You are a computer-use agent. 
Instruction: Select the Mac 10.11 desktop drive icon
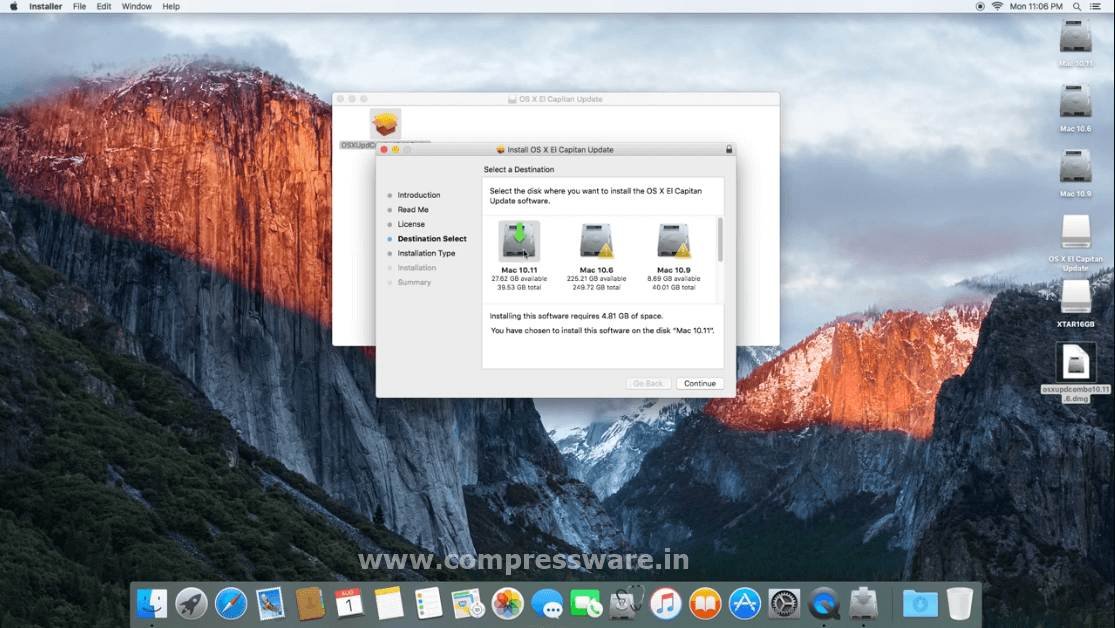pos(1075,37)
